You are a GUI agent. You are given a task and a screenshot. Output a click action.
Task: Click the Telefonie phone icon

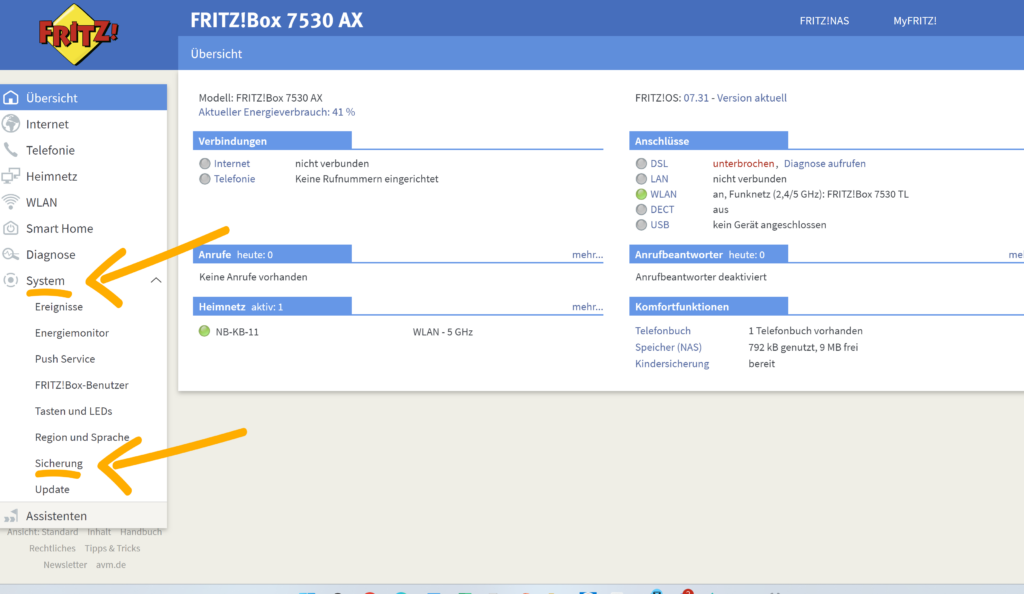[11, 150]
